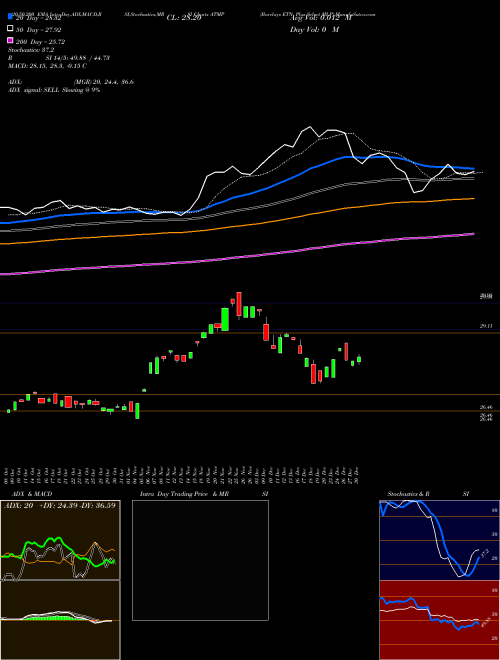Click the blue 20 Day legend swatch

click(x=10, y=16)
